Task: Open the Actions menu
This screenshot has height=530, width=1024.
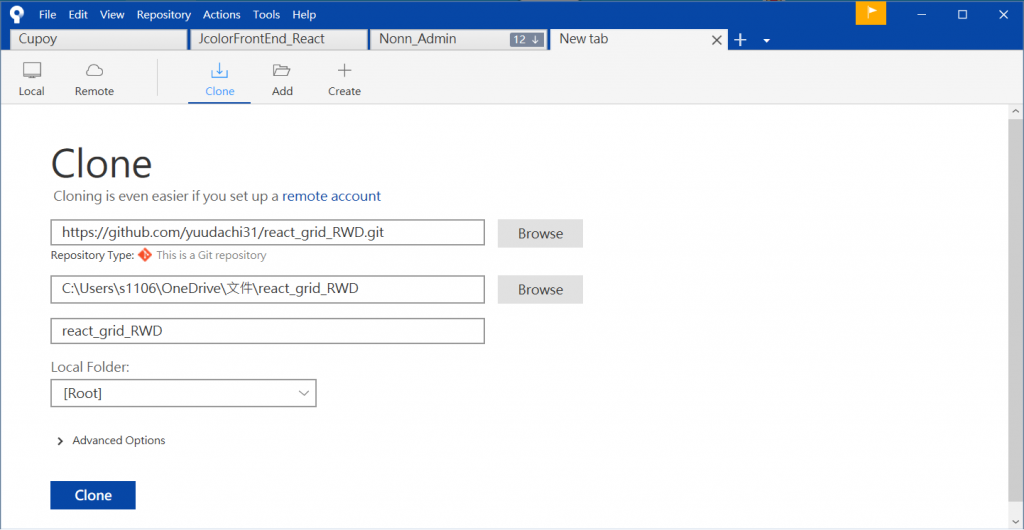Action: point(221,14)
